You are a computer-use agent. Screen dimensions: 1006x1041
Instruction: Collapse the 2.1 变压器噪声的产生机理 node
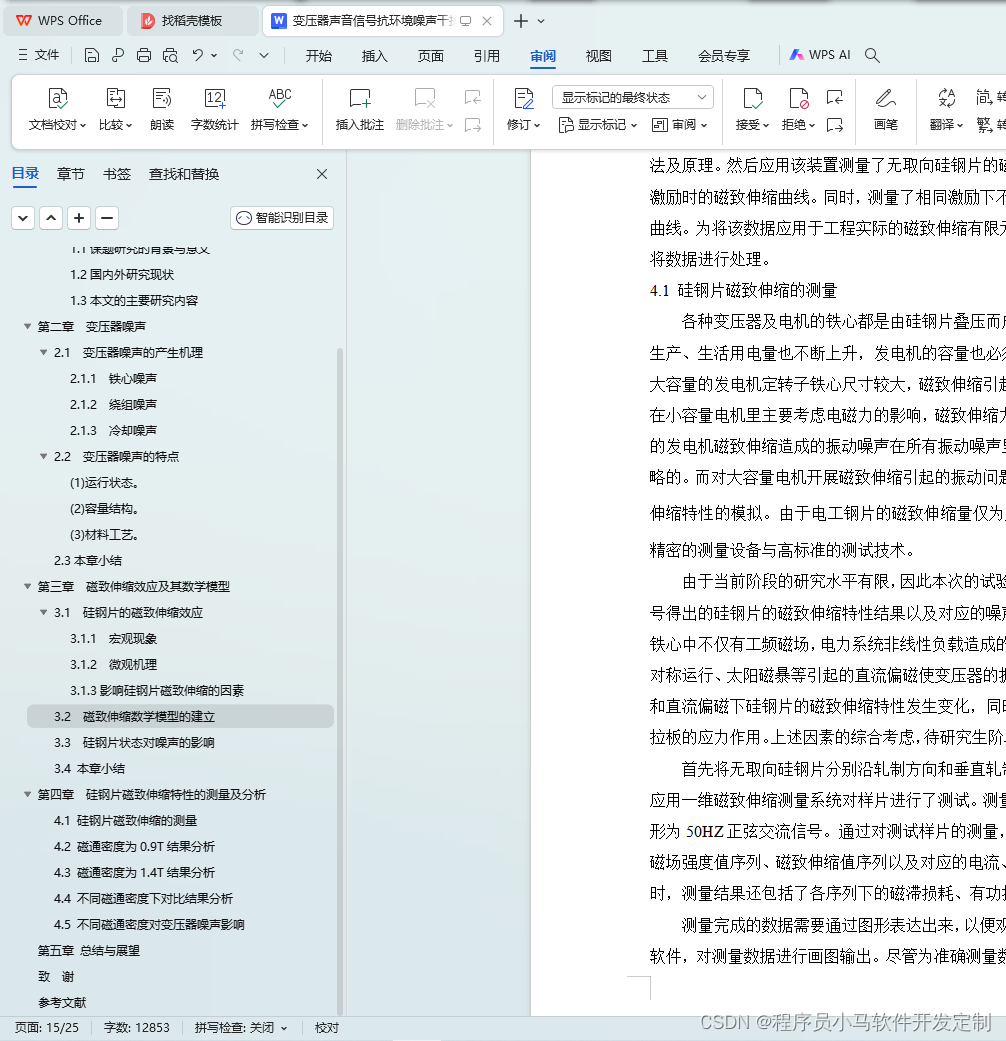click(x=44, y=352)
